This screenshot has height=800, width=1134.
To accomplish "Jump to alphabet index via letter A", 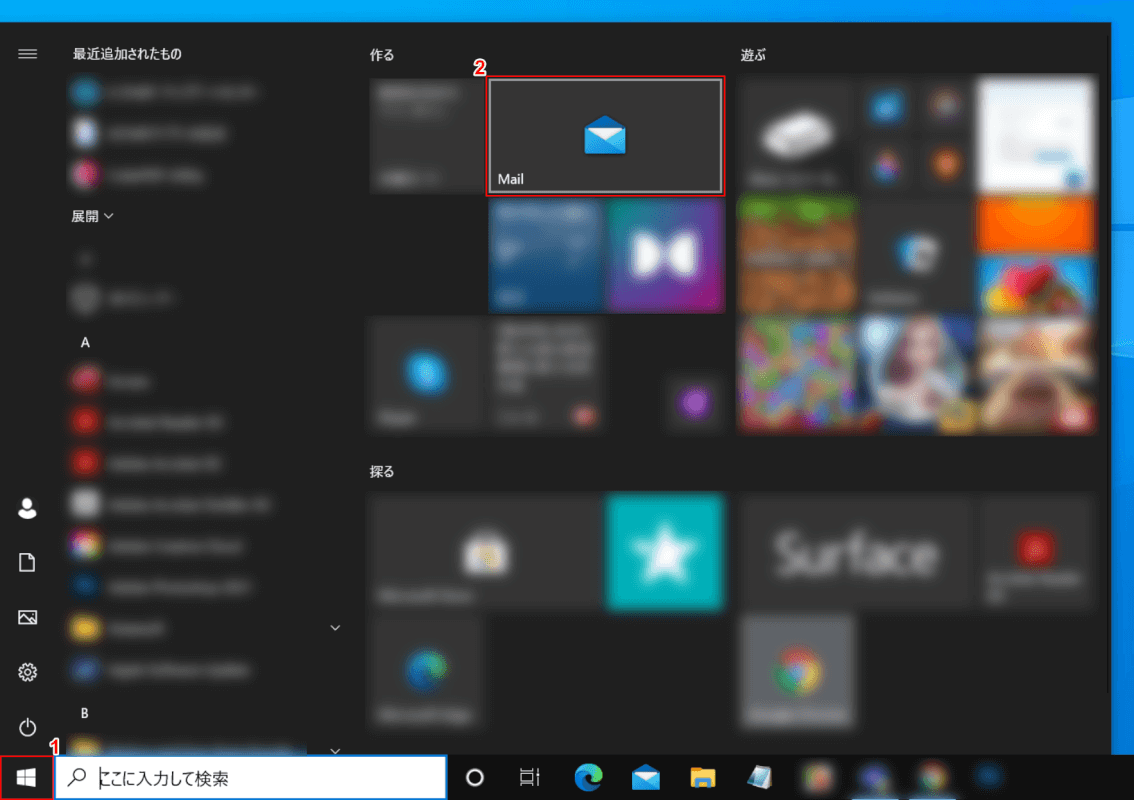I will [85, 342].
